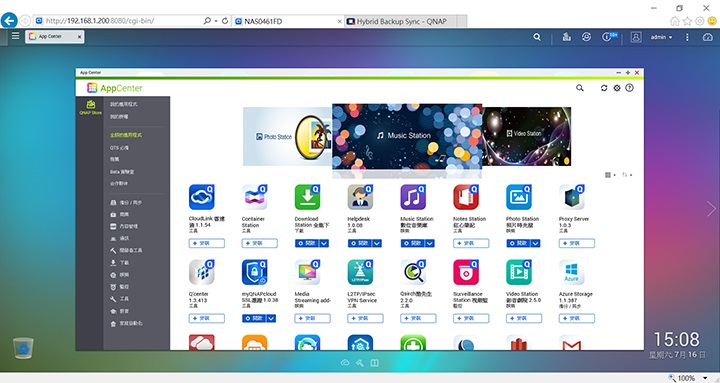This screenshot has width=720, height=383.
Task: Expand Helpdesk open button dropdown arrow
Action: tap(377, 243)
